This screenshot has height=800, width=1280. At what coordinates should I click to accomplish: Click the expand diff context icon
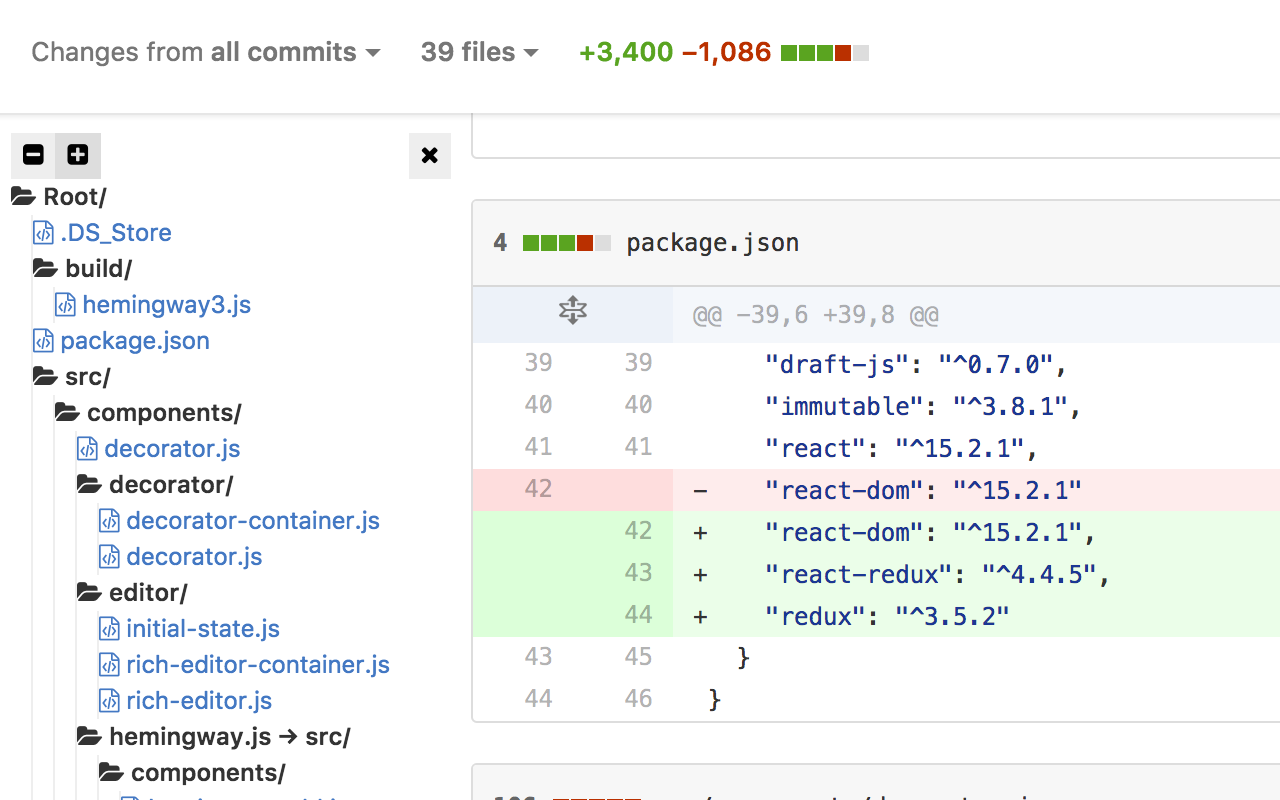pos(572,311)
